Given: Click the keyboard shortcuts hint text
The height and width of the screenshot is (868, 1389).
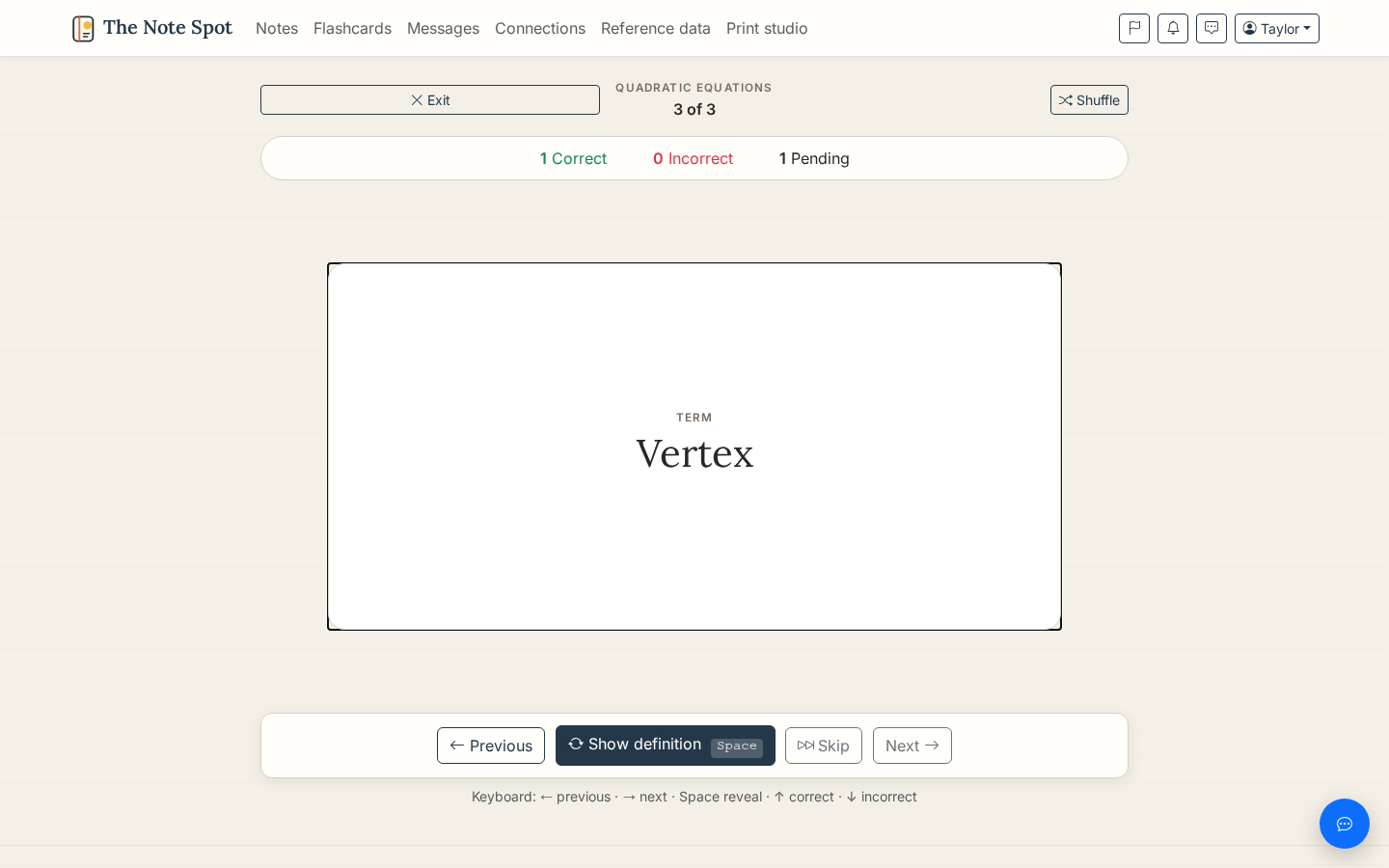Looking at the screenshot, I should 694,797.
